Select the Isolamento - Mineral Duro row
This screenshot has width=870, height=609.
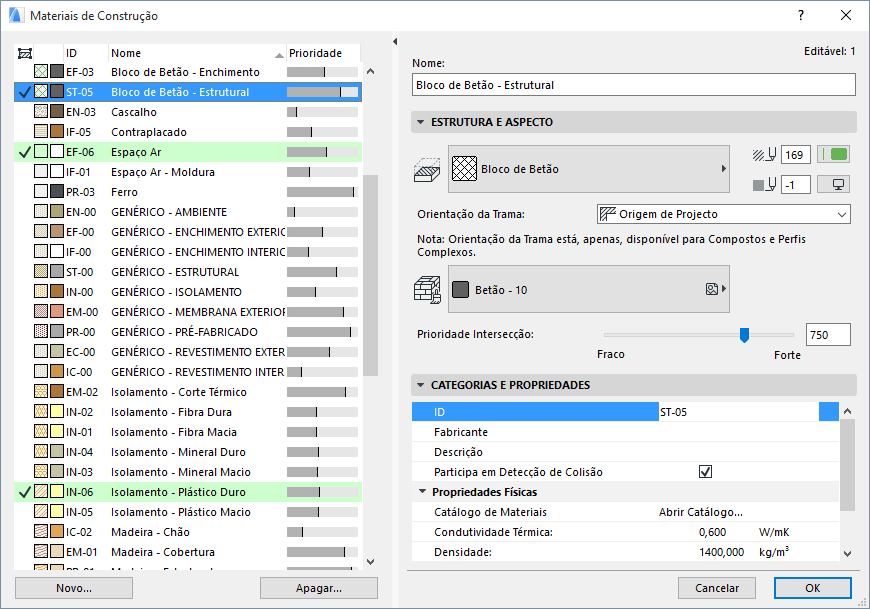click(188, 451)
